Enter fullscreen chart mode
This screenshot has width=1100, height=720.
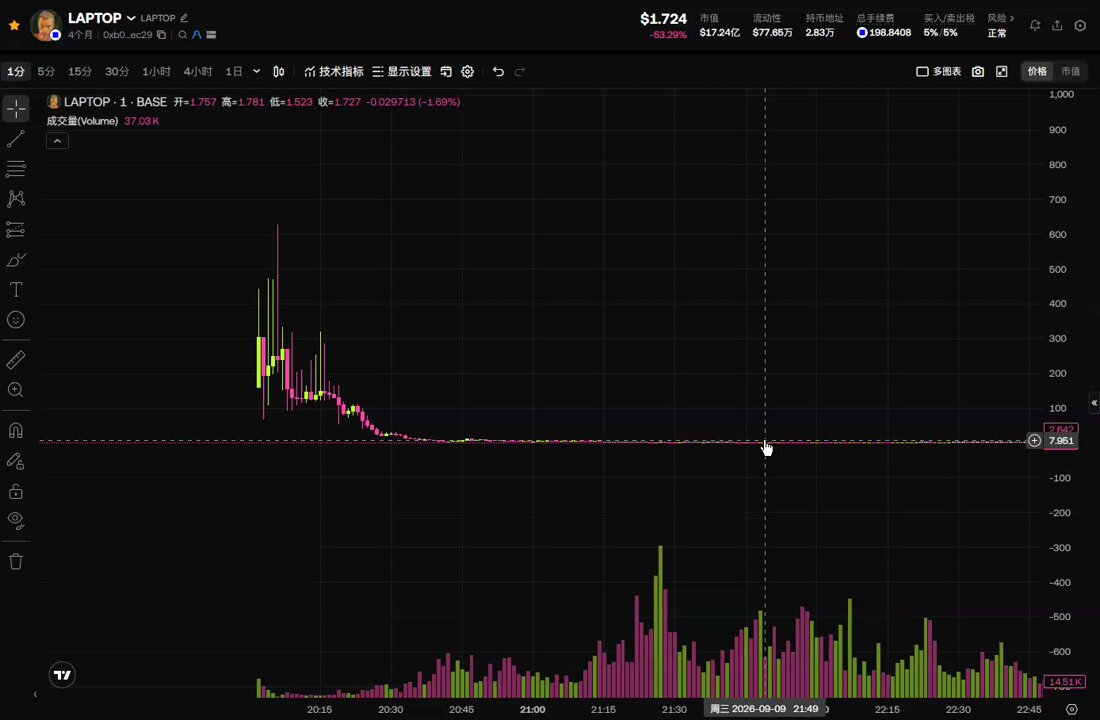(1002, 72)
